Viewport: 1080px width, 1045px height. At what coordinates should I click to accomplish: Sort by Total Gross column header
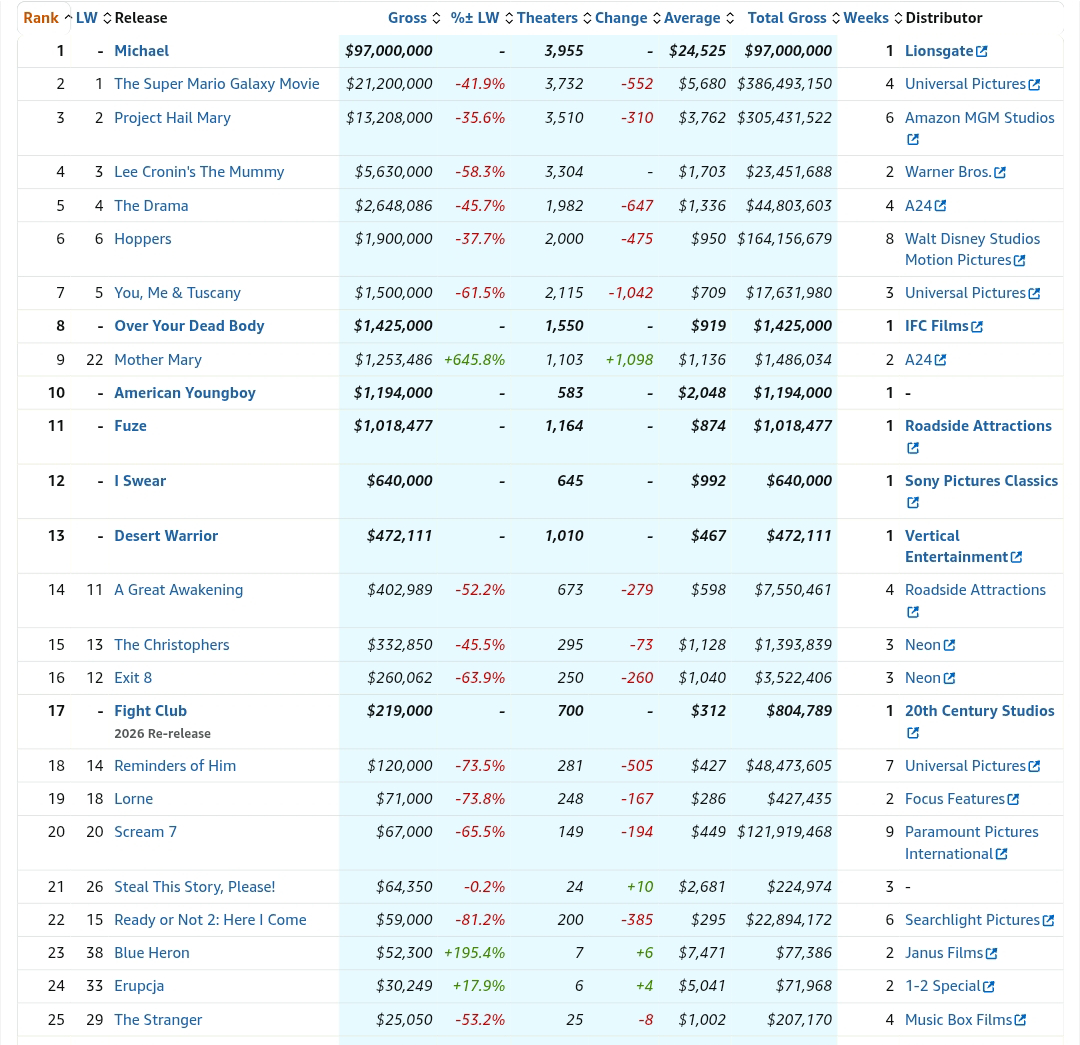pyautogui.click(x=787, y=18)
